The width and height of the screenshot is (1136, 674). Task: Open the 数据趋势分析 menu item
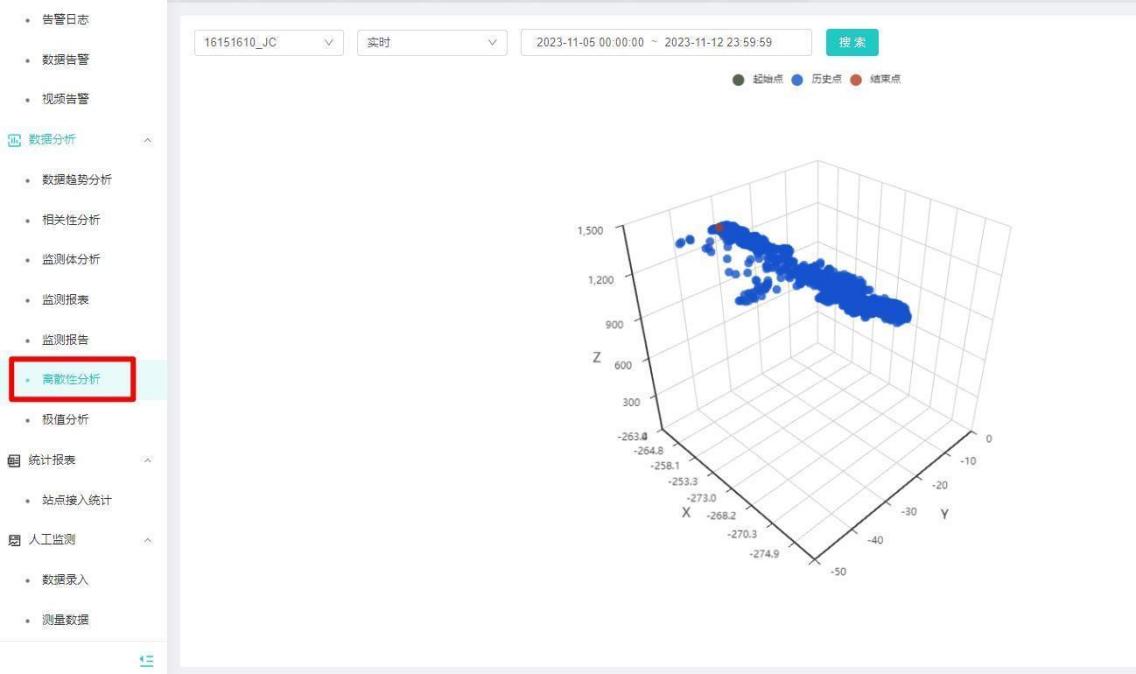76,180
